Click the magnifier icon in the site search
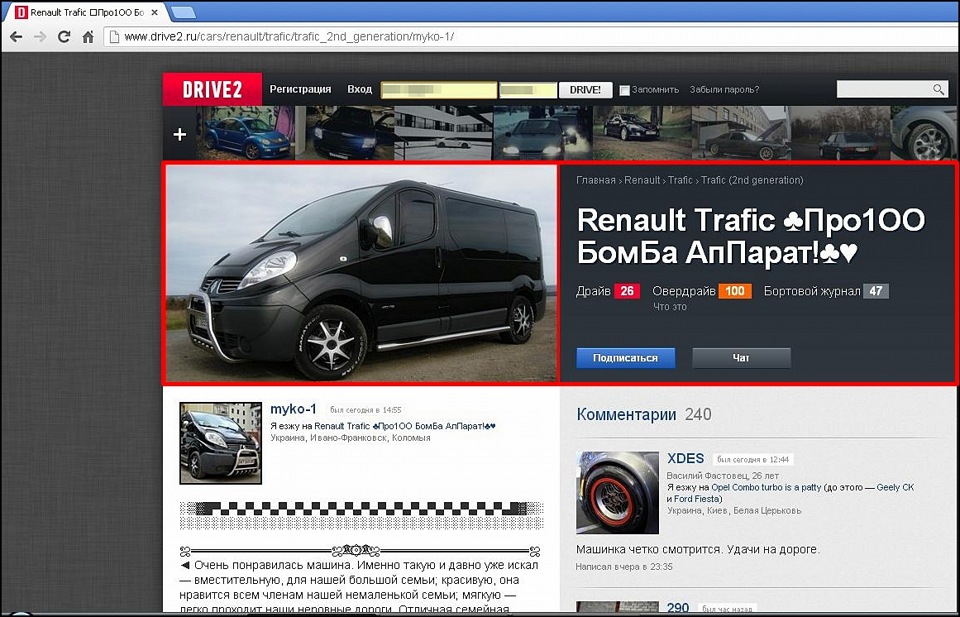 point(939,89)
